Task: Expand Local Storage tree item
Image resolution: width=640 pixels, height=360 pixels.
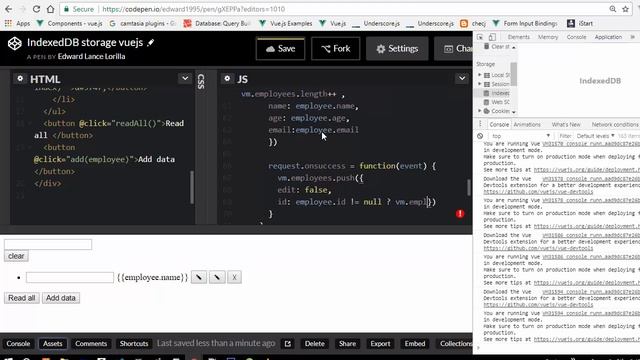Action: 480,75
